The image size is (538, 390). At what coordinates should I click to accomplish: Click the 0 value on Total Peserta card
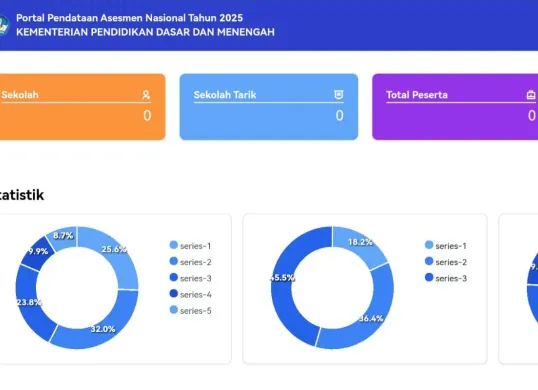[x=531, y=116]
